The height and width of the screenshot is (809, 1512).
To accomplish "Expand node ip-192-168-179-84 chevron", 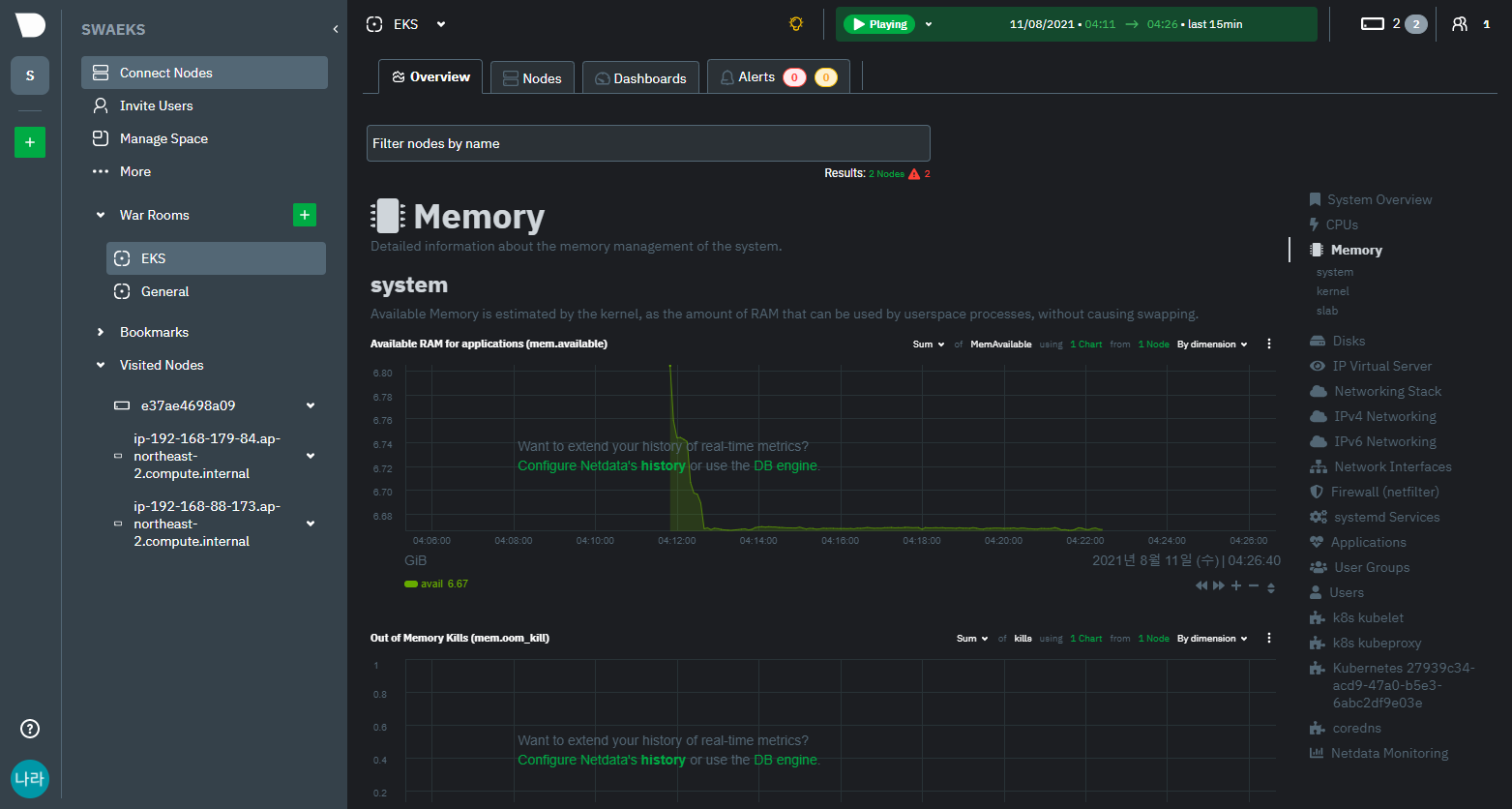I will [x=311, y=456].
